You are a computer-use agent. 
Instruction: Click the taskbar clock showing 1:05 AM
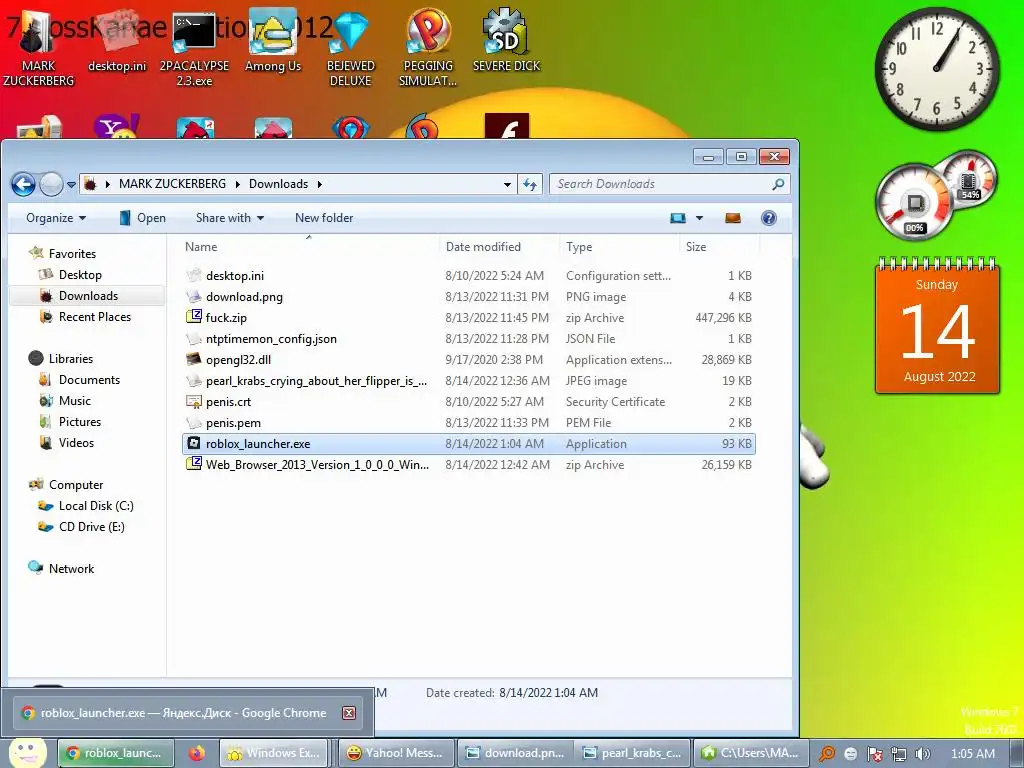[x=972, y=753]
